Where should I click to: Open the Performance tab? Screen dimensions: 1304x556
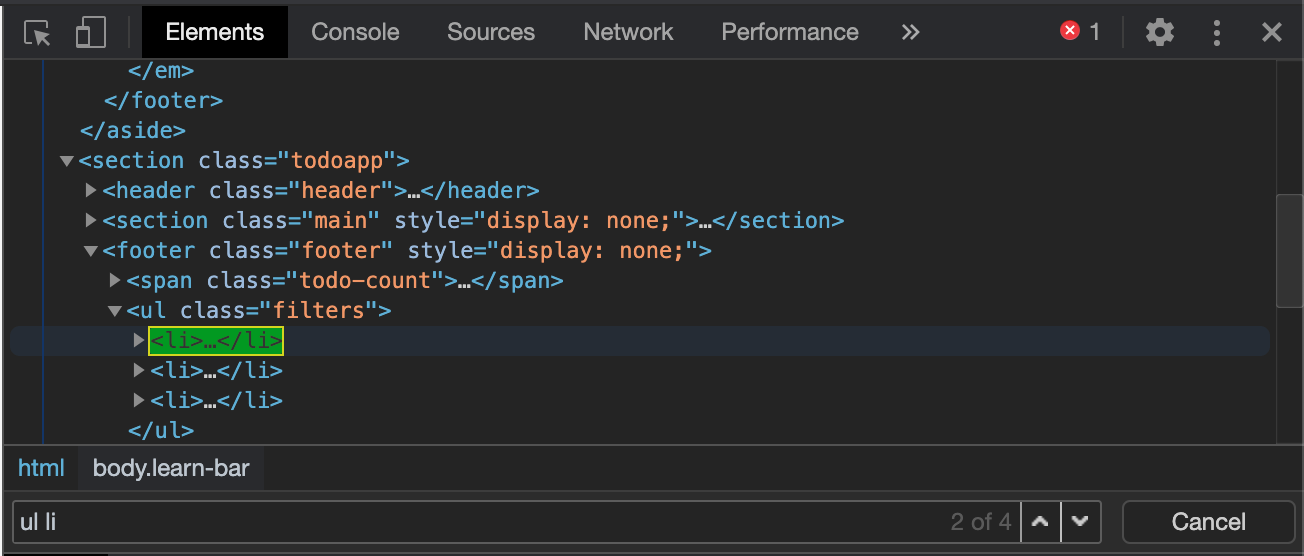click(x=790, y=32)
